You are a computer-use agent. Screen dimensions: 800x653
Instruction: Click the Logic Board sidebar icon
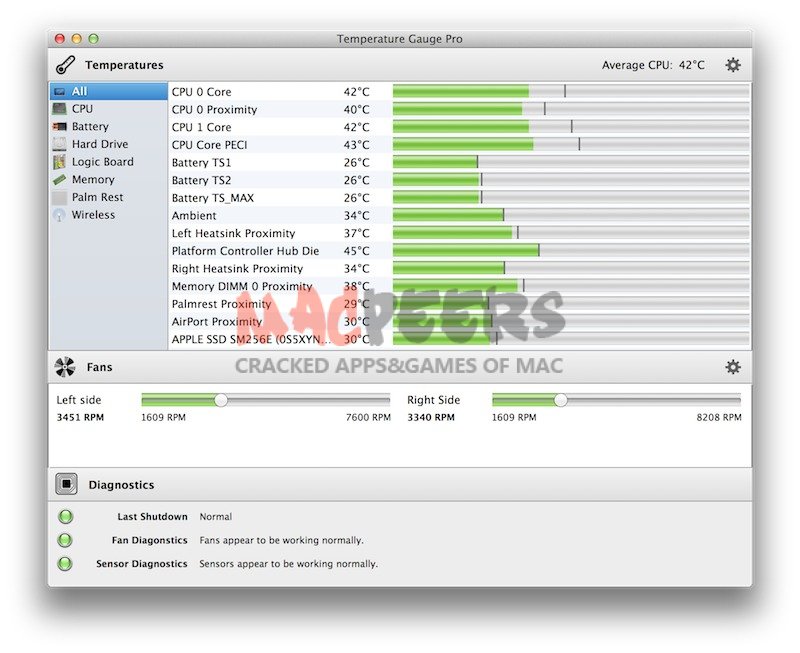(59, 162)
